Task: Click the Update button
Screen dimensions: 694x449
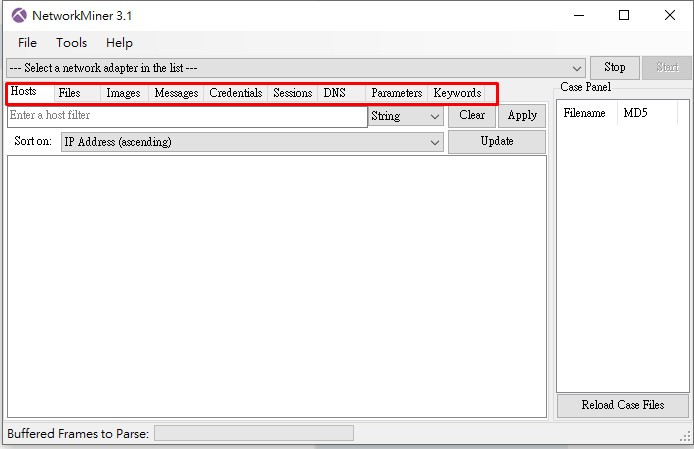Action: [x=497, y=142]
